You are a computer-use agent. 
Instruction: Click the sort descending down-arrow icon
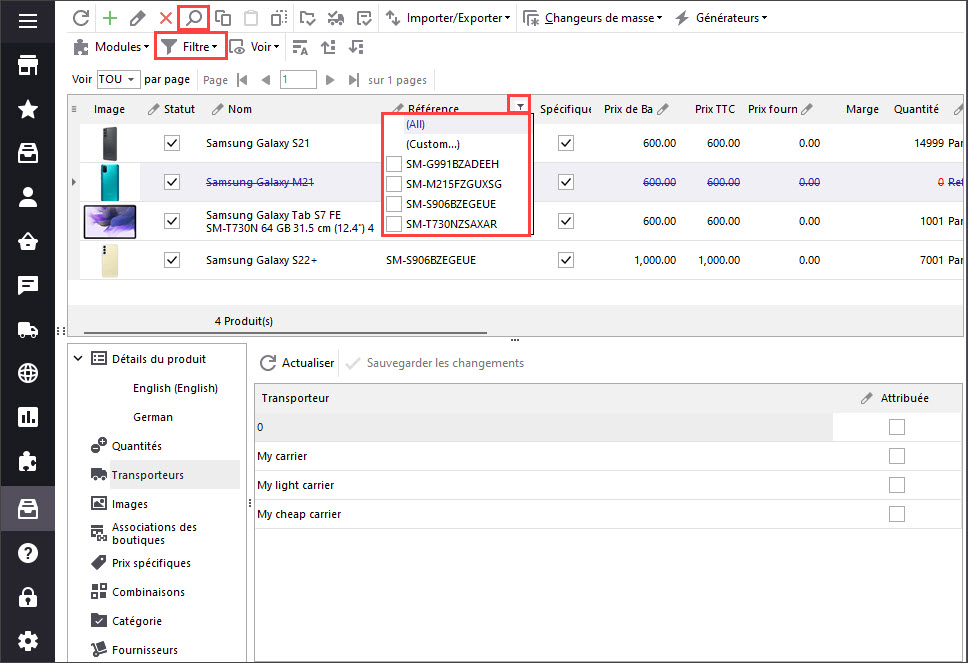(x=356, y=47)
